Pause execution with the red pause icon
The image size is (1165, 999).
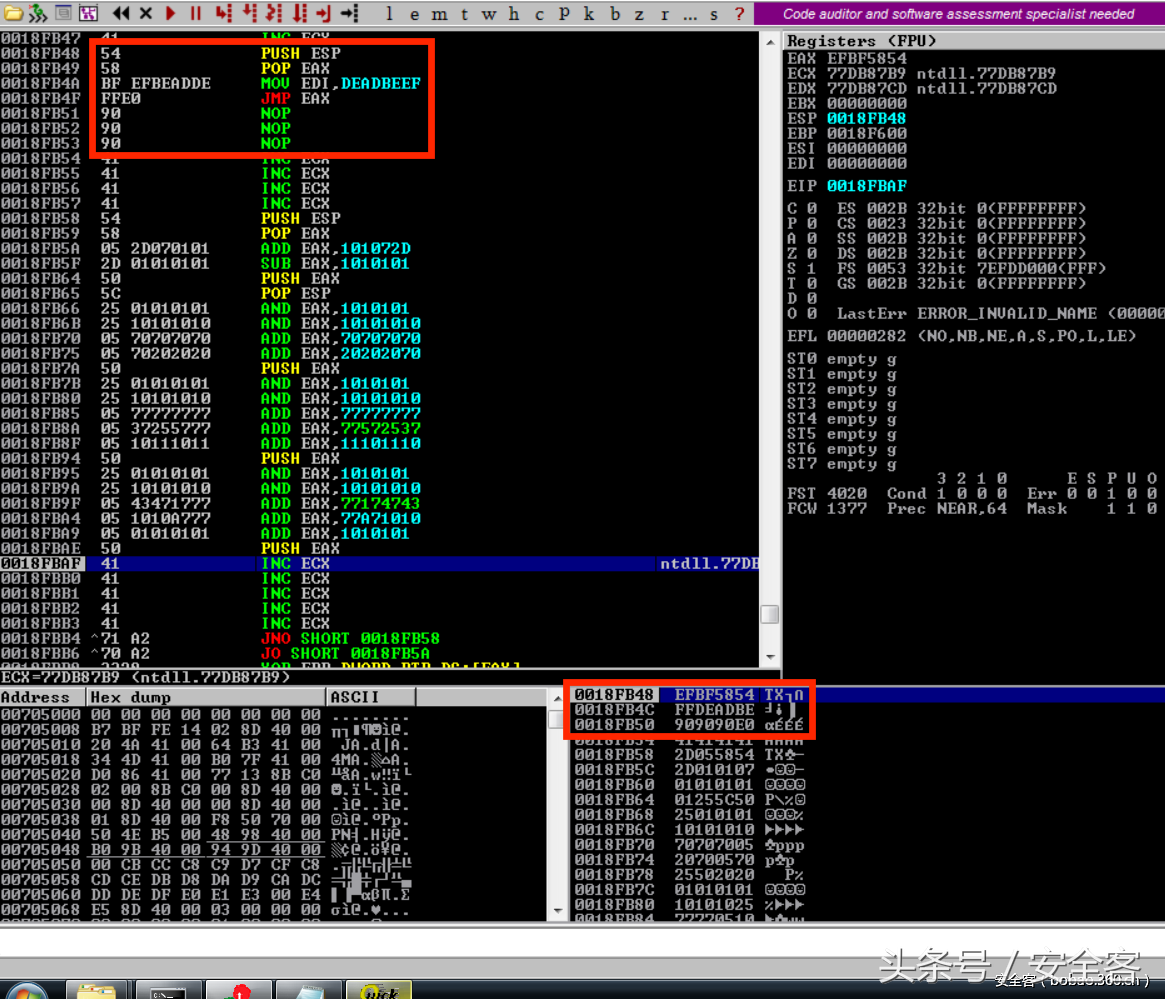(x=195, y=13)
